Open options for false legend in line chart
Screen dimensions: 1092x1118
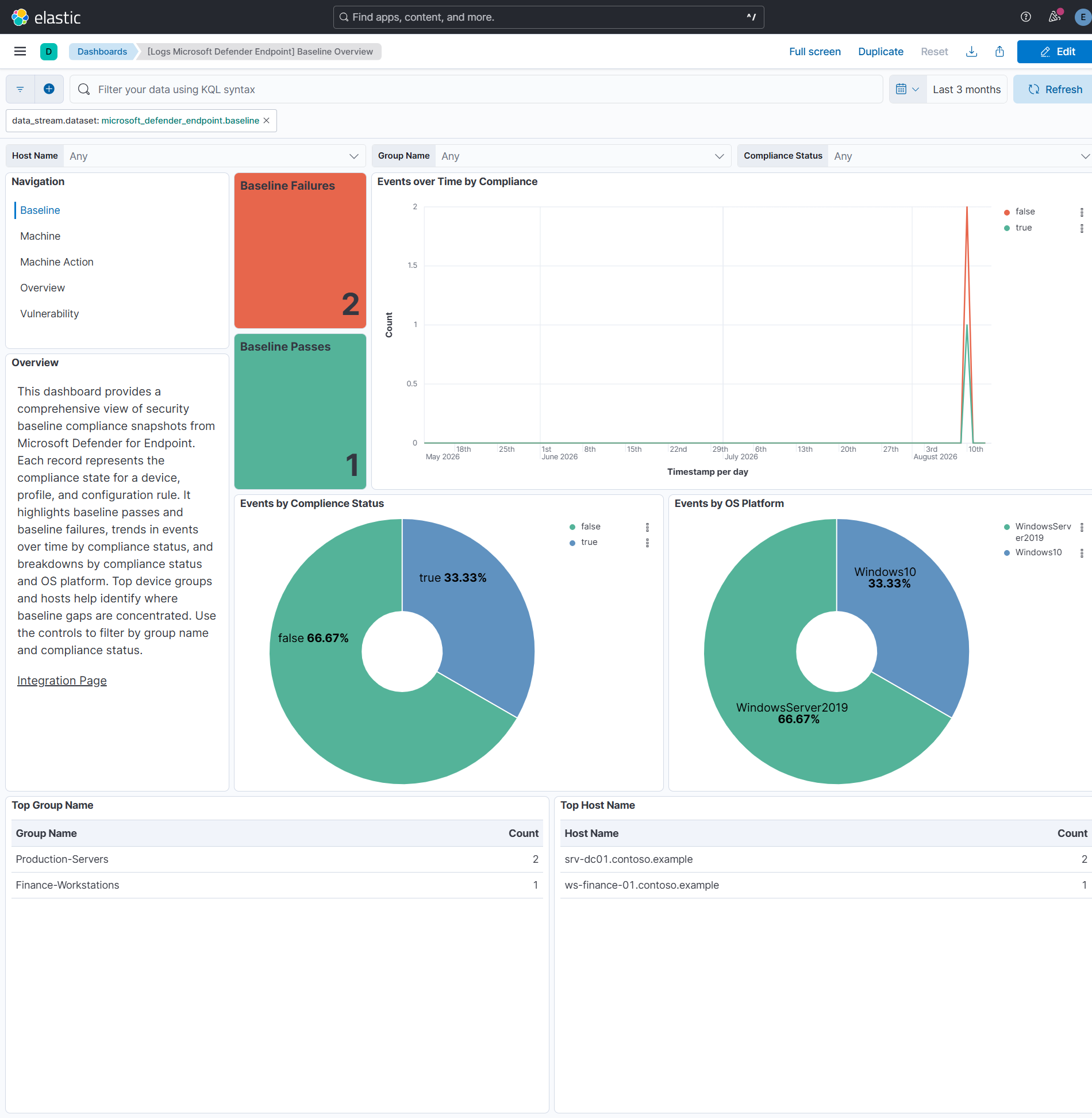tap(1082, 212)
